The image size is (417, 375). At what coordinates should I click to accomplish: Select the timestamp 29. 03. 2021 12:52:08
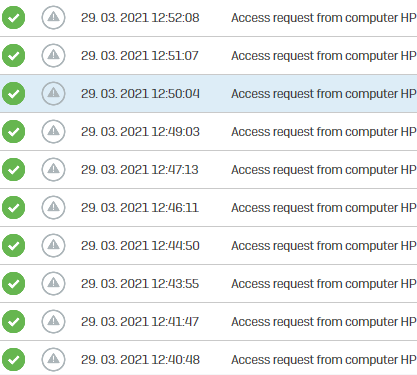point(140,18)
